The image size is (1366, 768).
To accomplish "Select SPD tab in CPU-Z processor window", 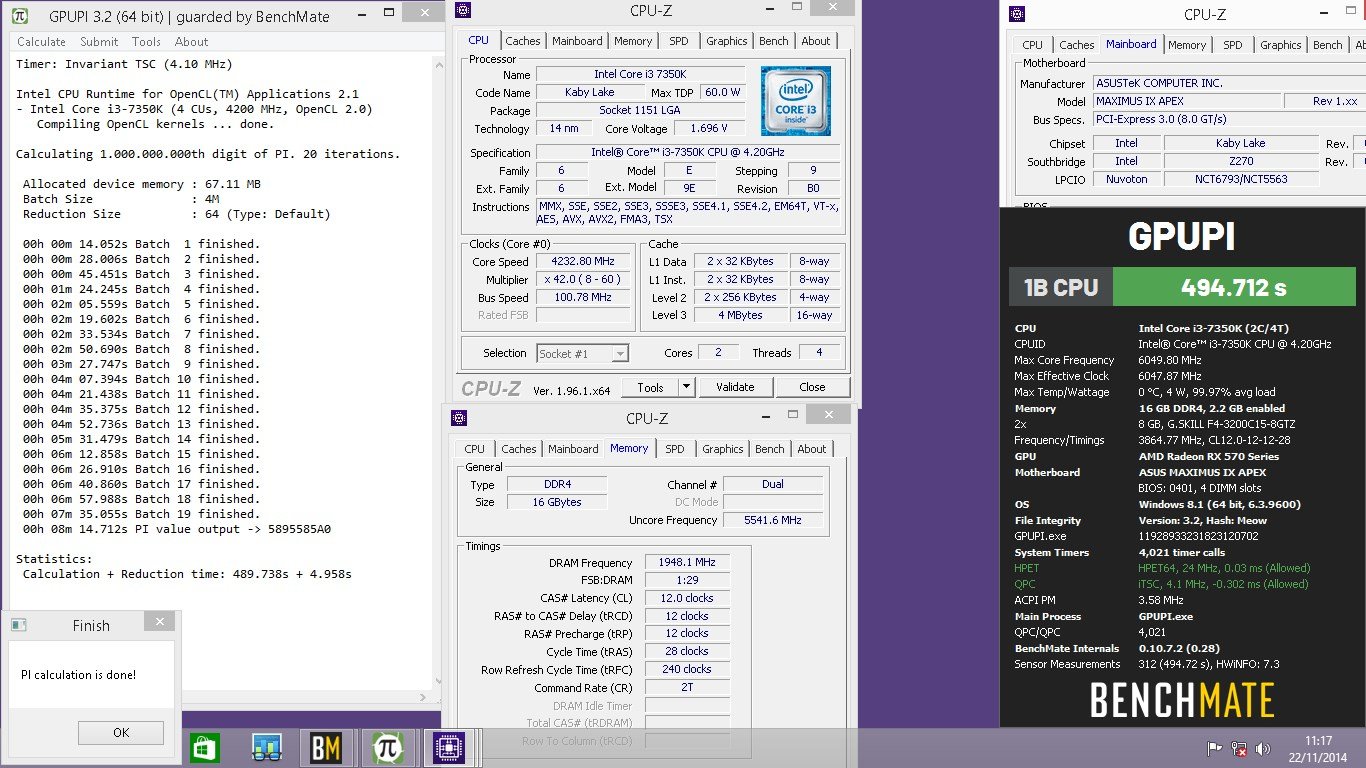I will (679, 41).
